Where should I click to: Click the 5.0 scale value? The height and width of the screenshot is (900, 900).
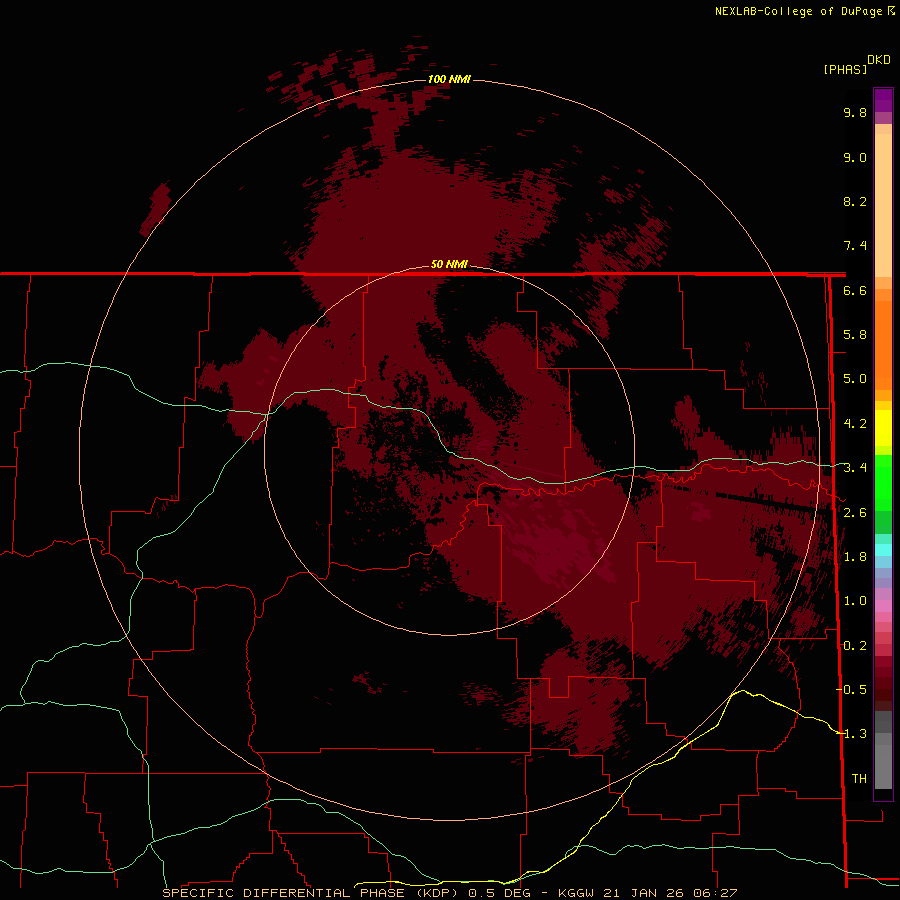pyautogui.click(x=855, y=379)
